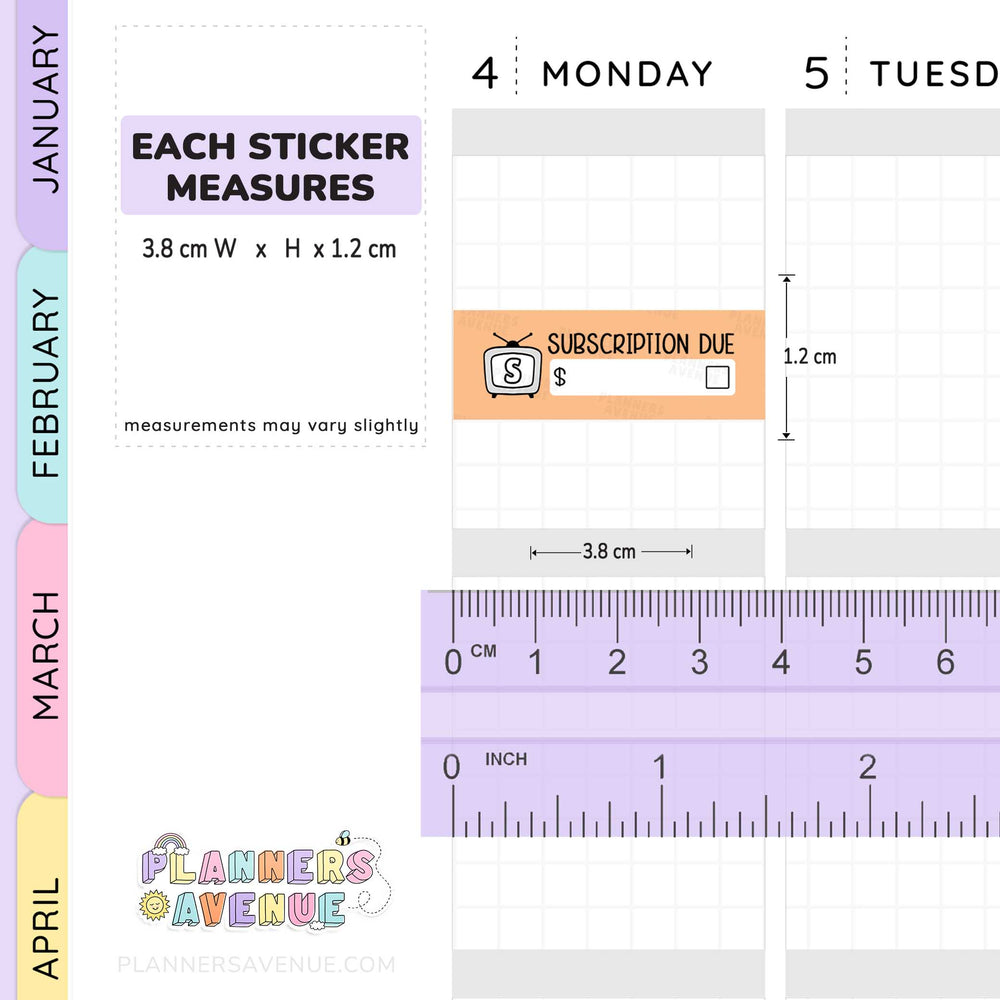Screen dimensions: 1000x1000
Task: Click the 3.8 cm width dimension marker
Action: 610,551
